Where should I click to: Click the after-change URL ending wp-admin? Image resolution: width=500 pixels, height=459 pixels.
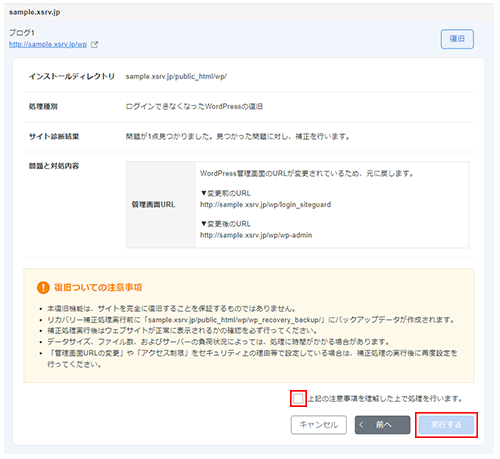click(256, 235)
